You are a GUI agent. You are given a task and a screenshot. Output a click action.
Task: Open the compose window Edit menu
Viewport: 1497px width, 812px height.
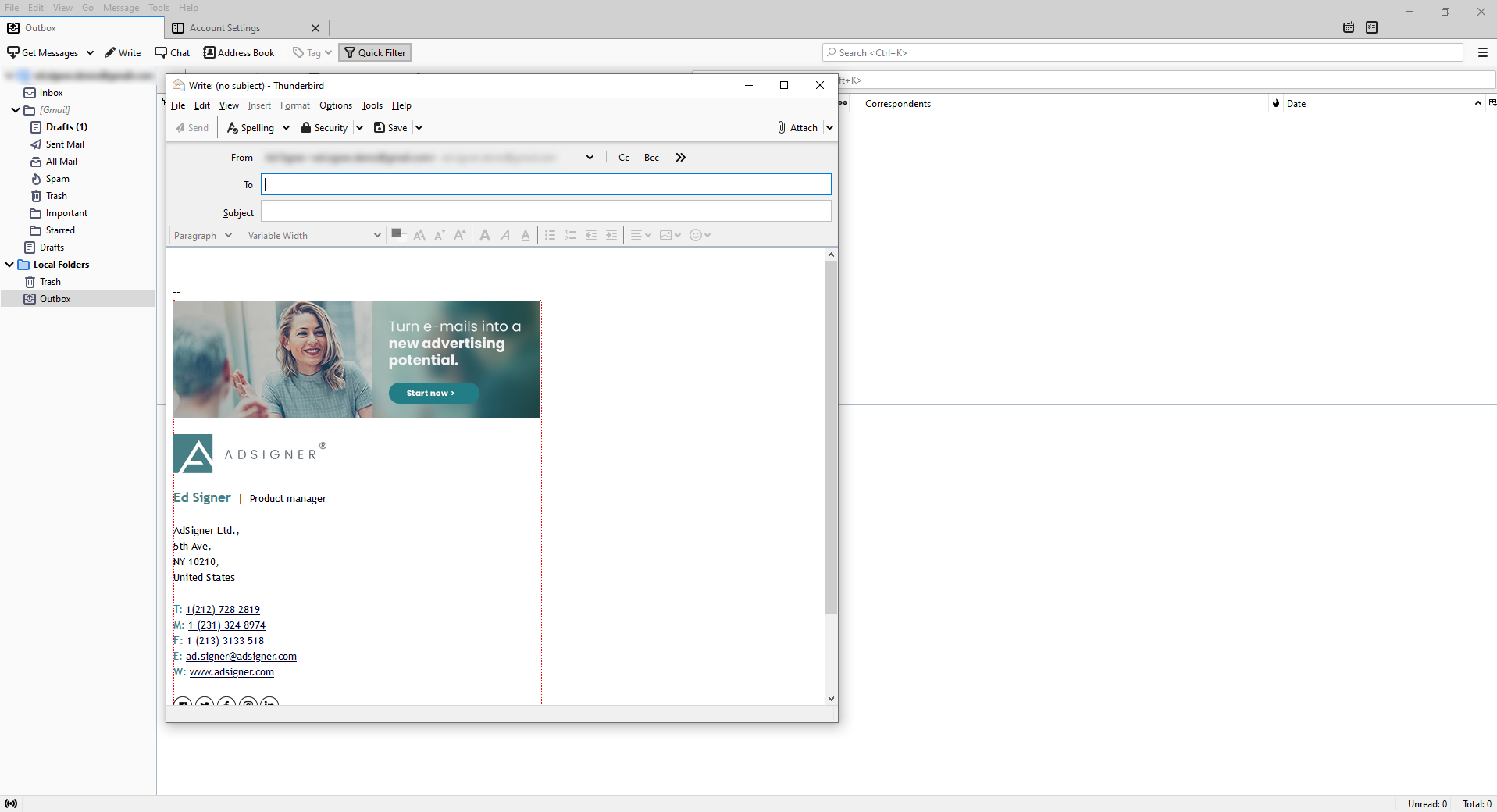point(202,105)
